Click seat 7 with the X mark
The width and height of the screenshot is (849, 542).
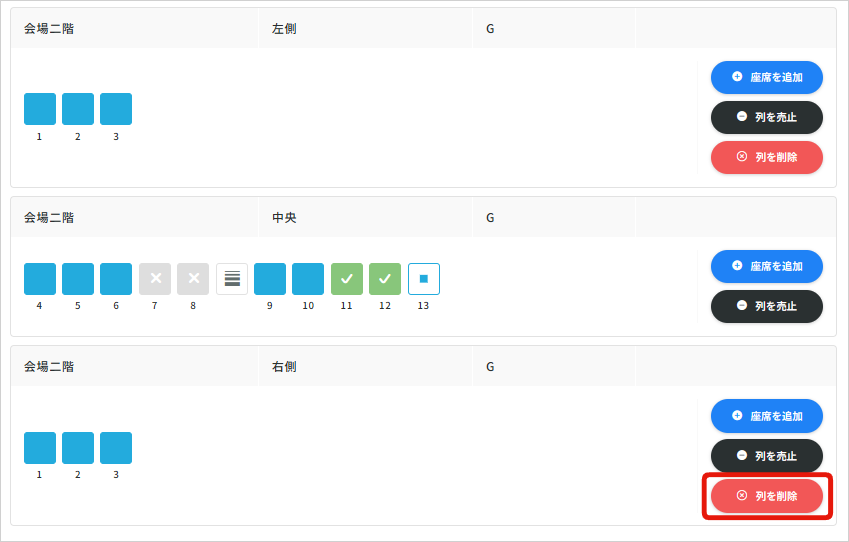[155, 279]
